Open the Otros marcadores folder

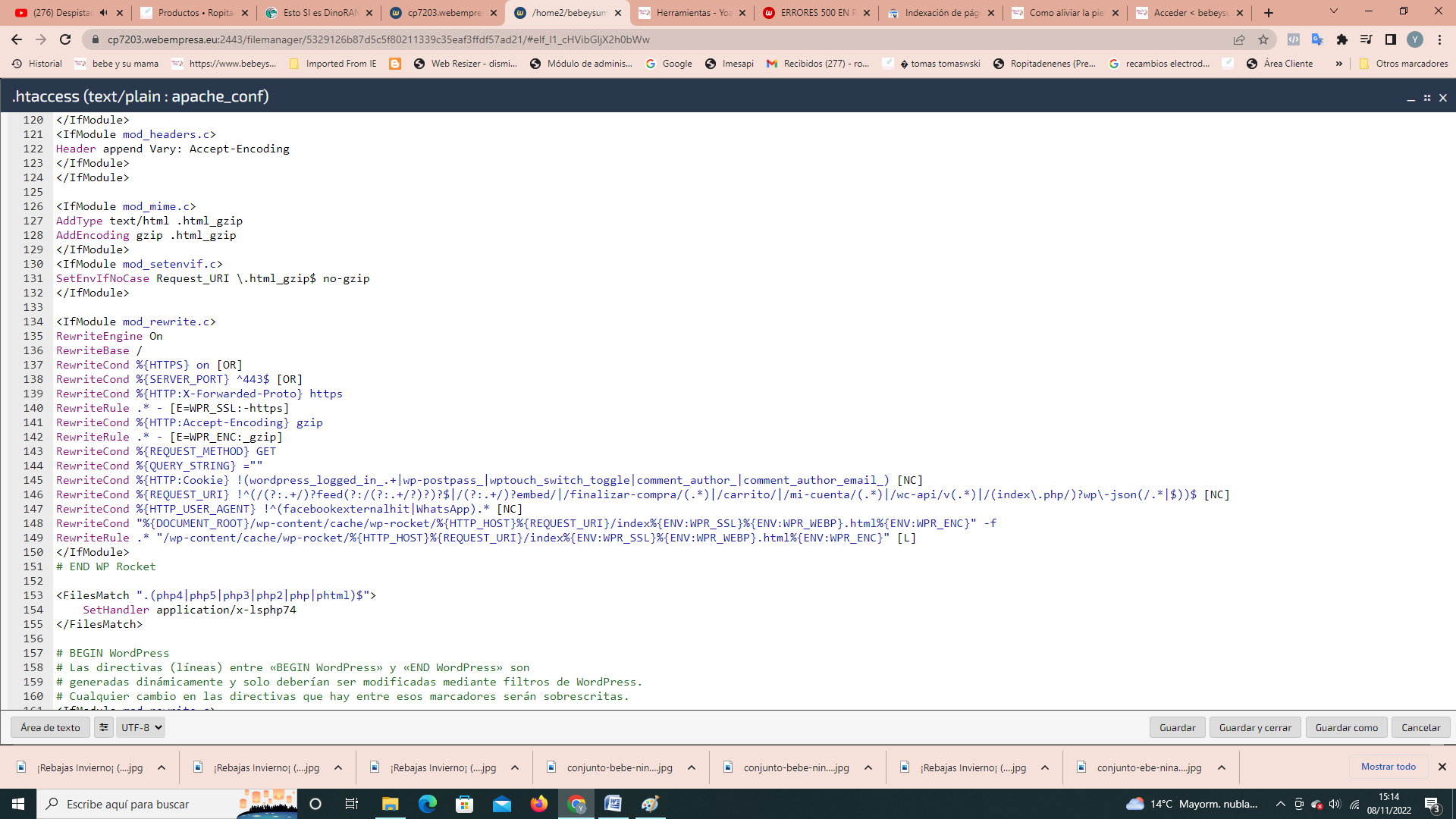(1403, 64)
